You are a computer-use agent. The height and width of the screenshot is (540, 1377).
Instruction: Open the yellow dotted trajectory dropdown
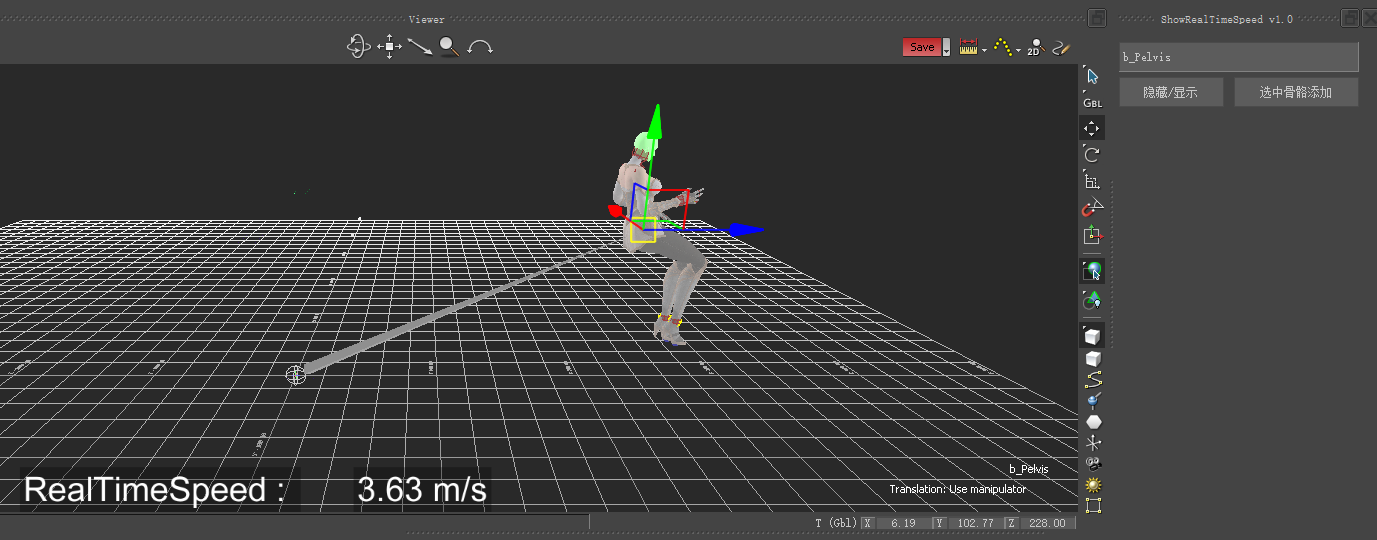pos(1018,50)
